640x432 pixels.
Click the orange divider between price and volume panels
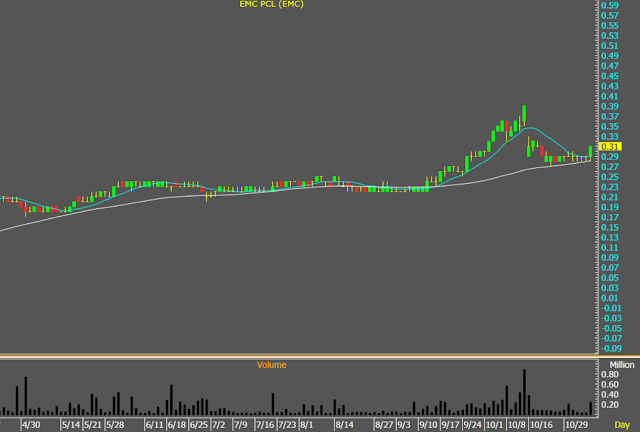click(x=299, y=357)
